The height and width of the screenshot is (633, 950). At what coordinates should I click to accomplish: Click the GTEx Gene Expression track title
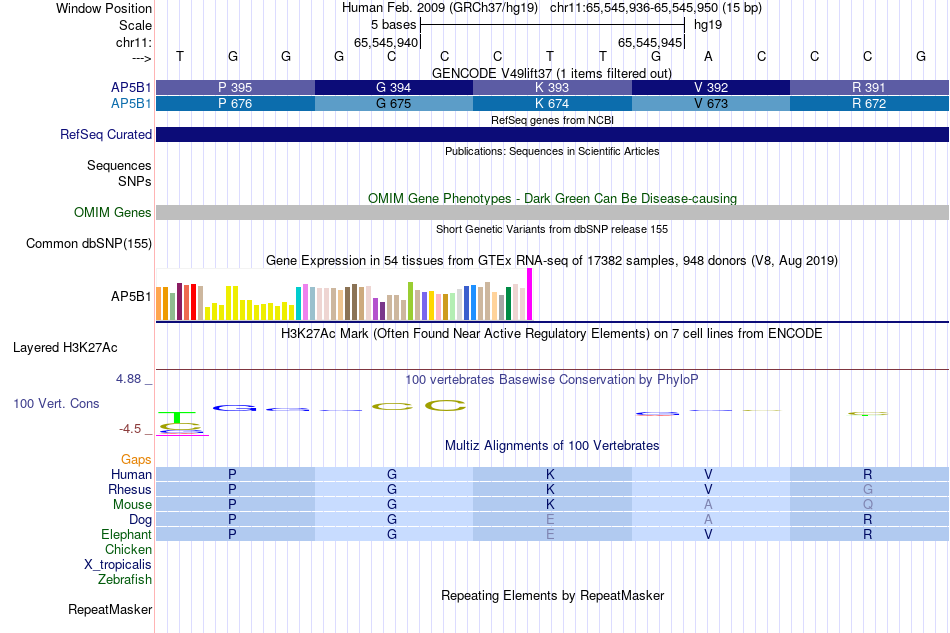[552, 260]
